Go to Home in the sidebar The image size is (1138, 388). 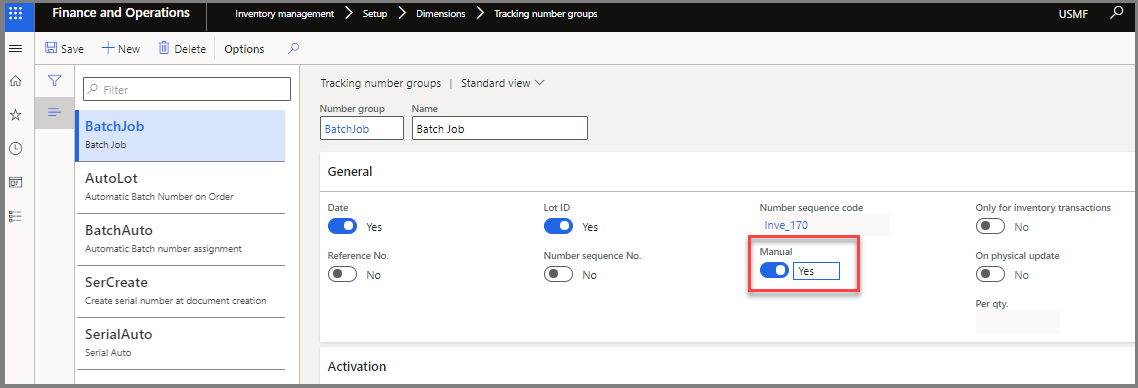point(15,81)
